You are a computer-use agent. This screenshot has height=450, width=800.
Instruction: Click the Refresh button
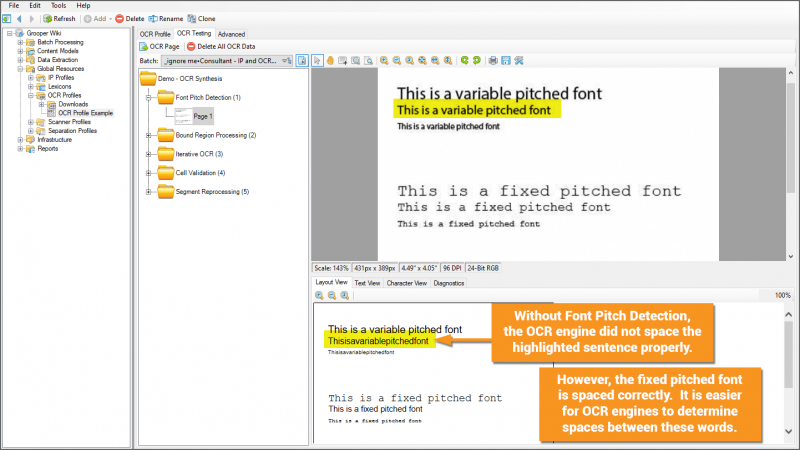coord(60,19)
